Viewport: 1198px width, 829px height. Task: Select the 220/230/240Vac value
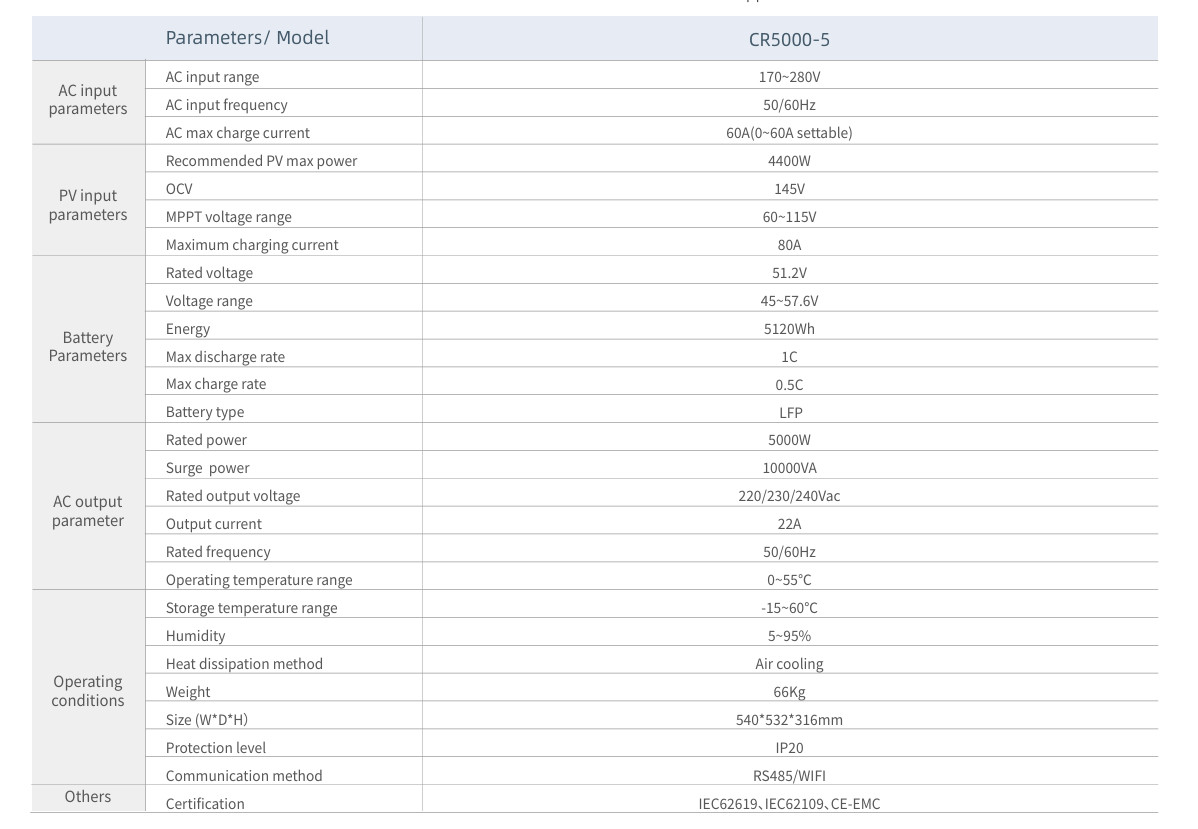(789, 496)
